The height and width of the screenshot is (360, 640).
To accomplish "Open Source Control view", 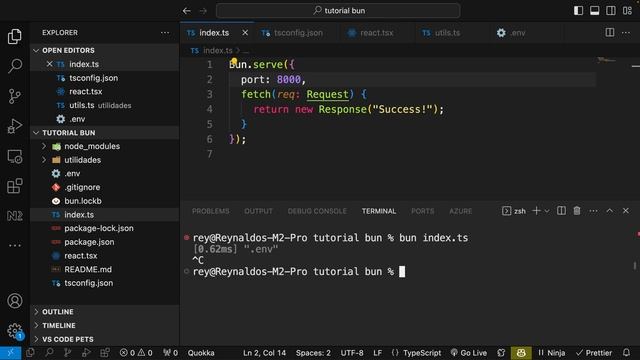I will click(15, 96).
